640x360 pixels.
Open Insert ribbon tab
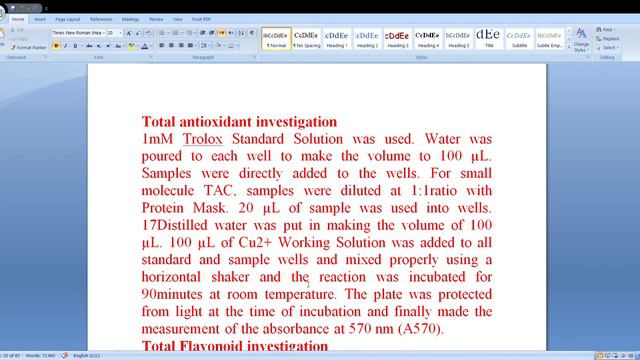(x=40, y=19)
